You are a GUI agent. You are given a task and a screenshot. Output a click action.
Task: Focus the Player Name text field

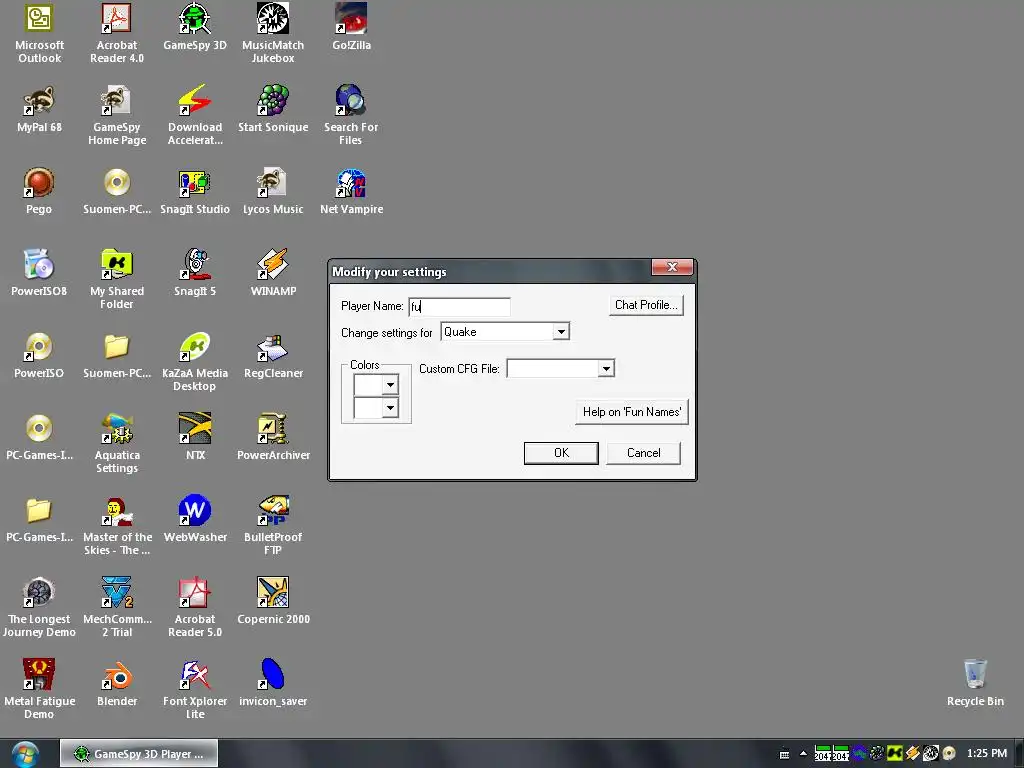459,306
